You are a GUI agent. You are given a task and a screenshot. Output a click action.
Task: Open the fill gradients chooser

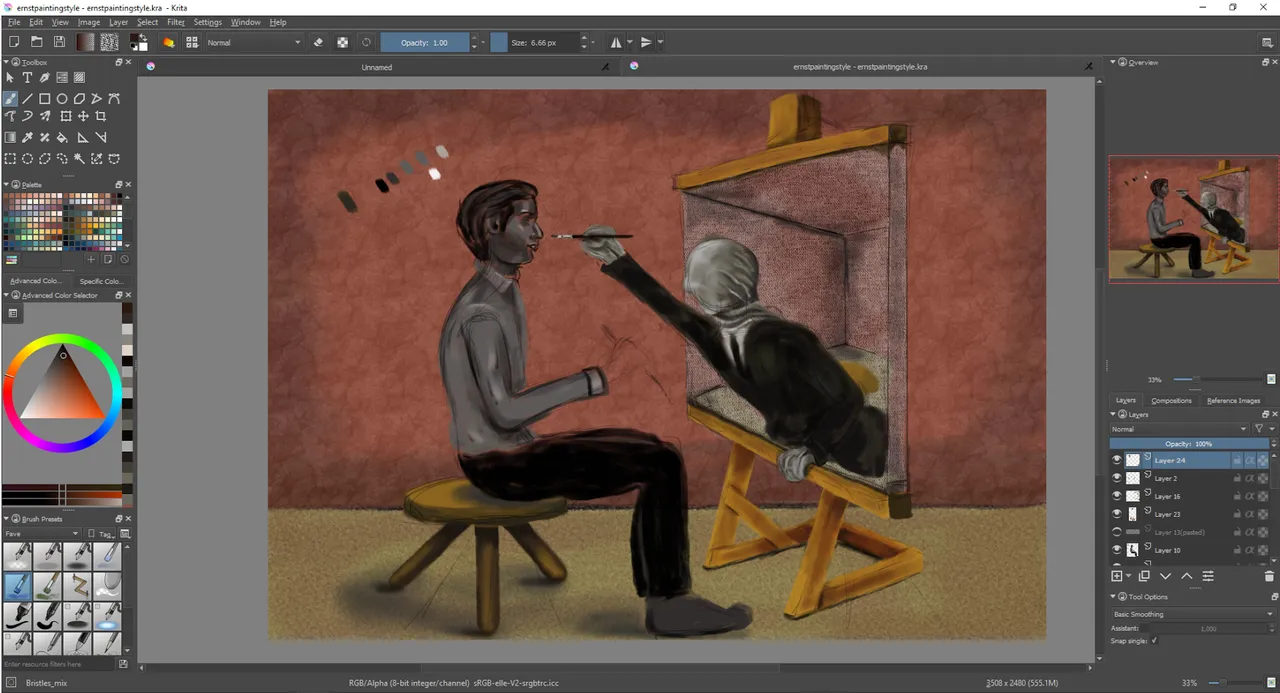click(85, 42)
